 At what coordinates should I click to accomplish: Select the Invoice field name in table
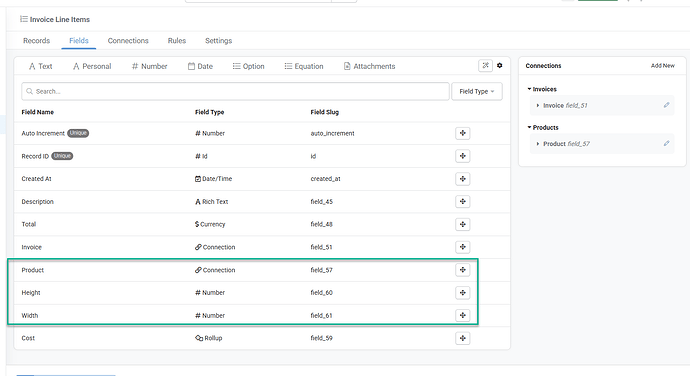(x=32, y=247)
